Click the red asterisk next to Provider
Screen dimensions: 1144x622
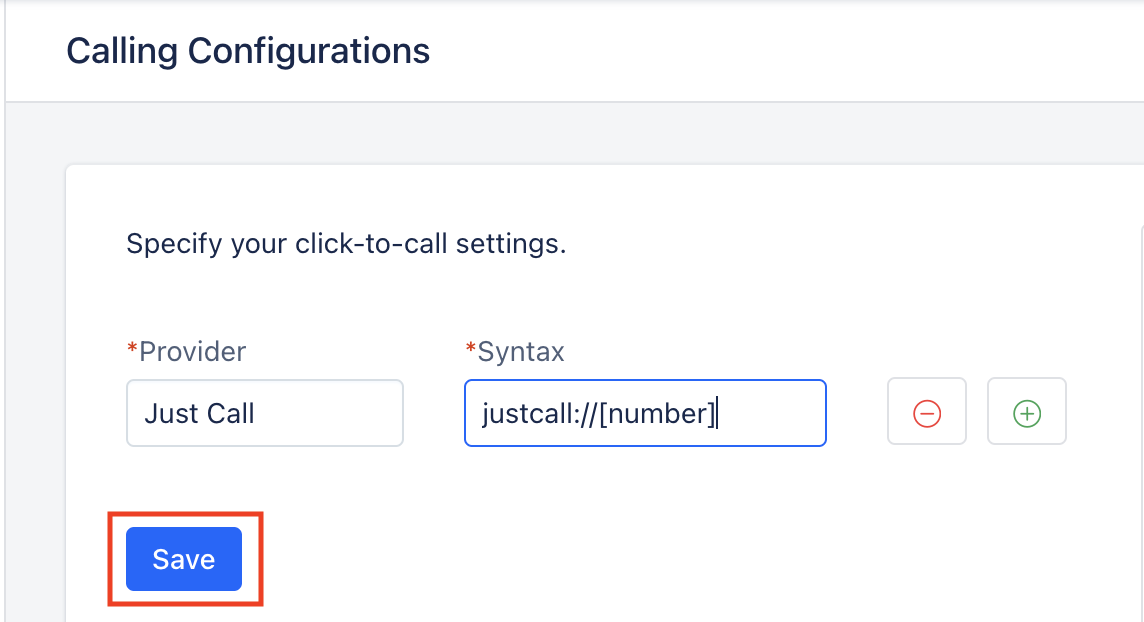coord(132,347)
